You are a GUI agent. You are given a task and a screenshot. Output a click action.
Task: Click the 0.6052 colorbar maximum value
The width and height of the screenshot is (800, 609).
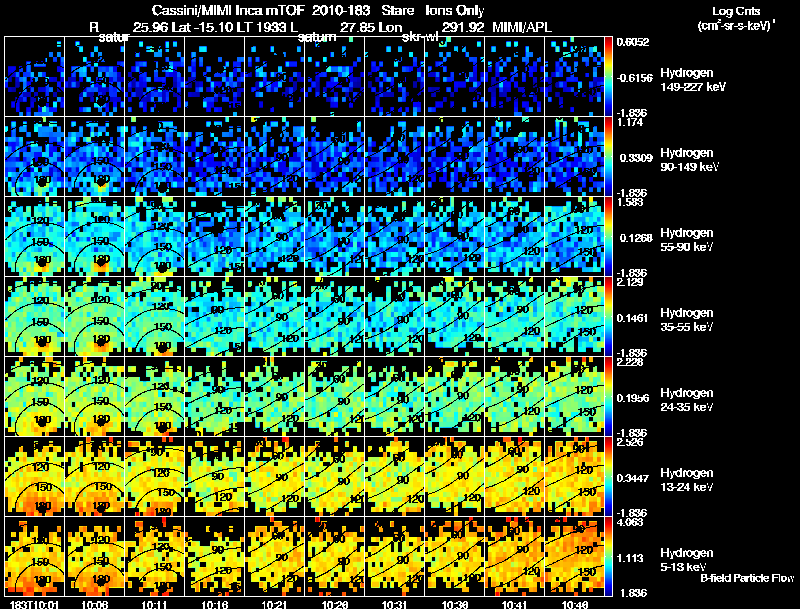[633, 42]
